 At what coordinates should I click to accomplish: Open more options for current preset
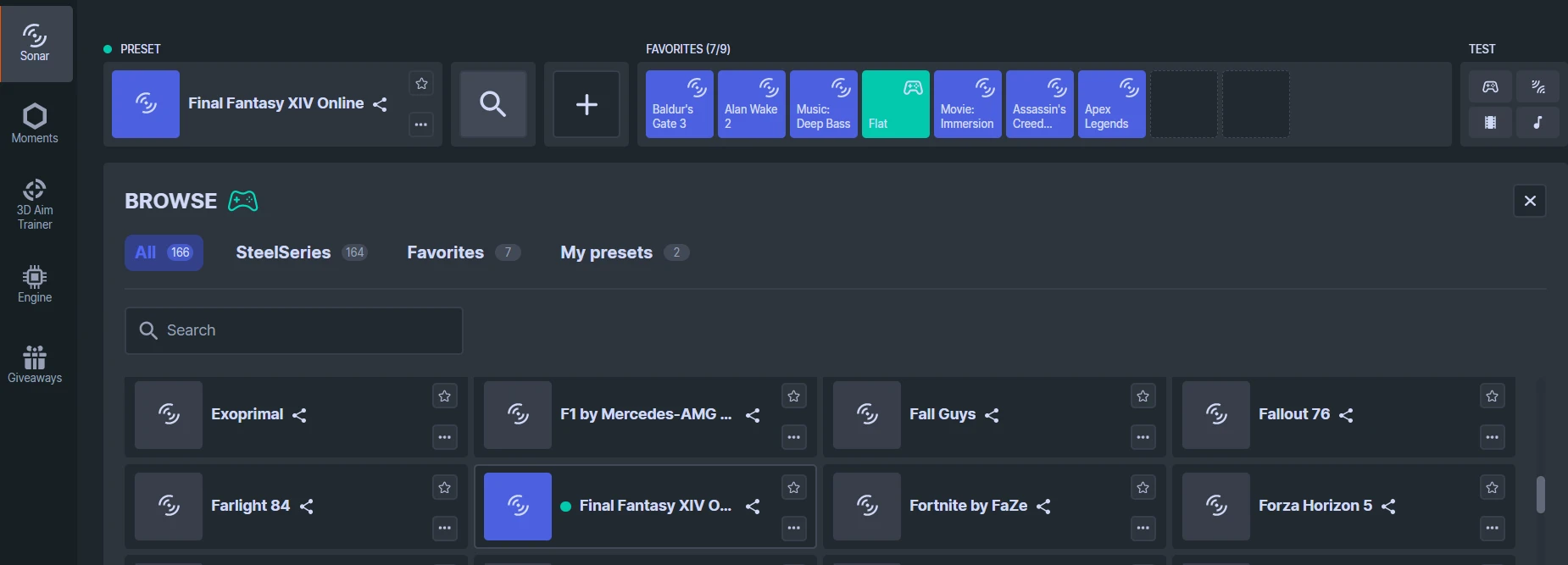pyautogui.click(x=421, y=125)
